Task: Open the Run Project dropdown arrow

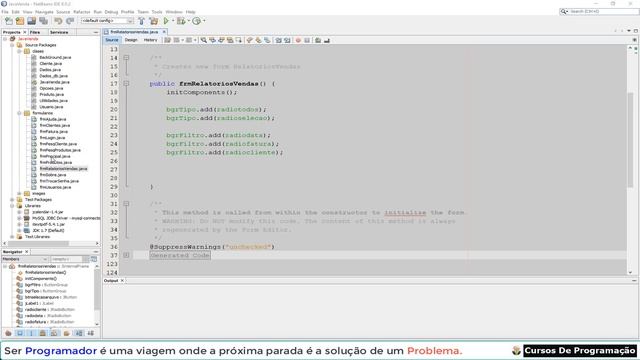Action: click(x=173, y=21)
